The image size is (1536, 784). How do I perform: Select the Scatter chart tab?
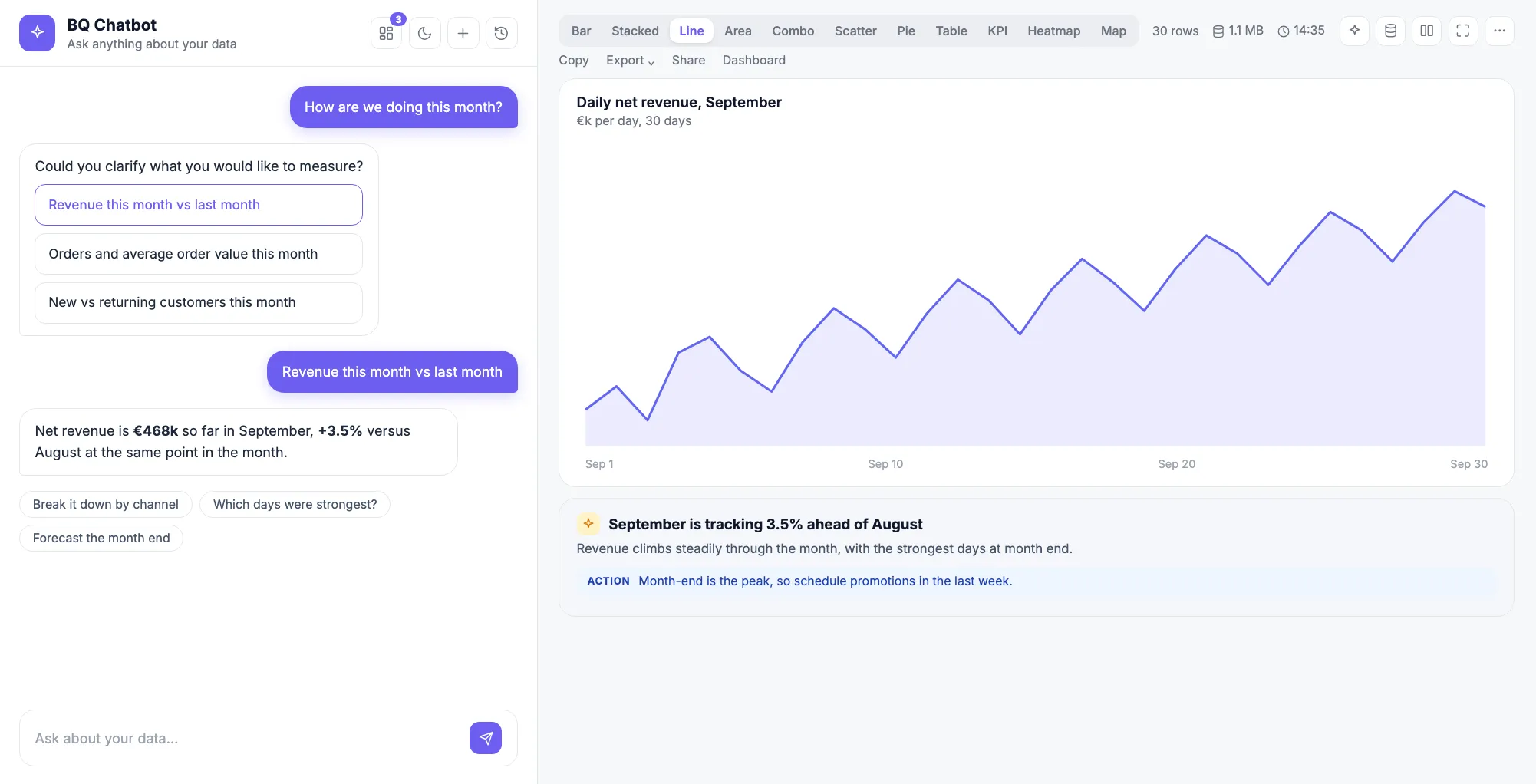[855, 31]
